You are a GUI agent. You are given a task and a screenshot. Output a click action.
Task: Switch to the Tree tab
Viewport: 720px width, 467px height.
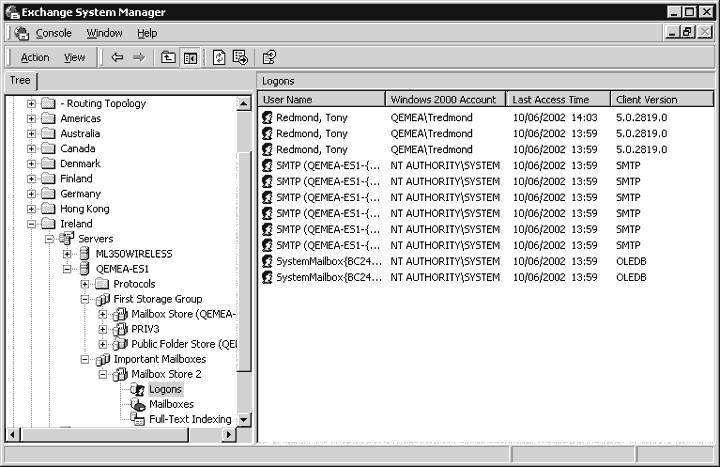coord(20,81)
